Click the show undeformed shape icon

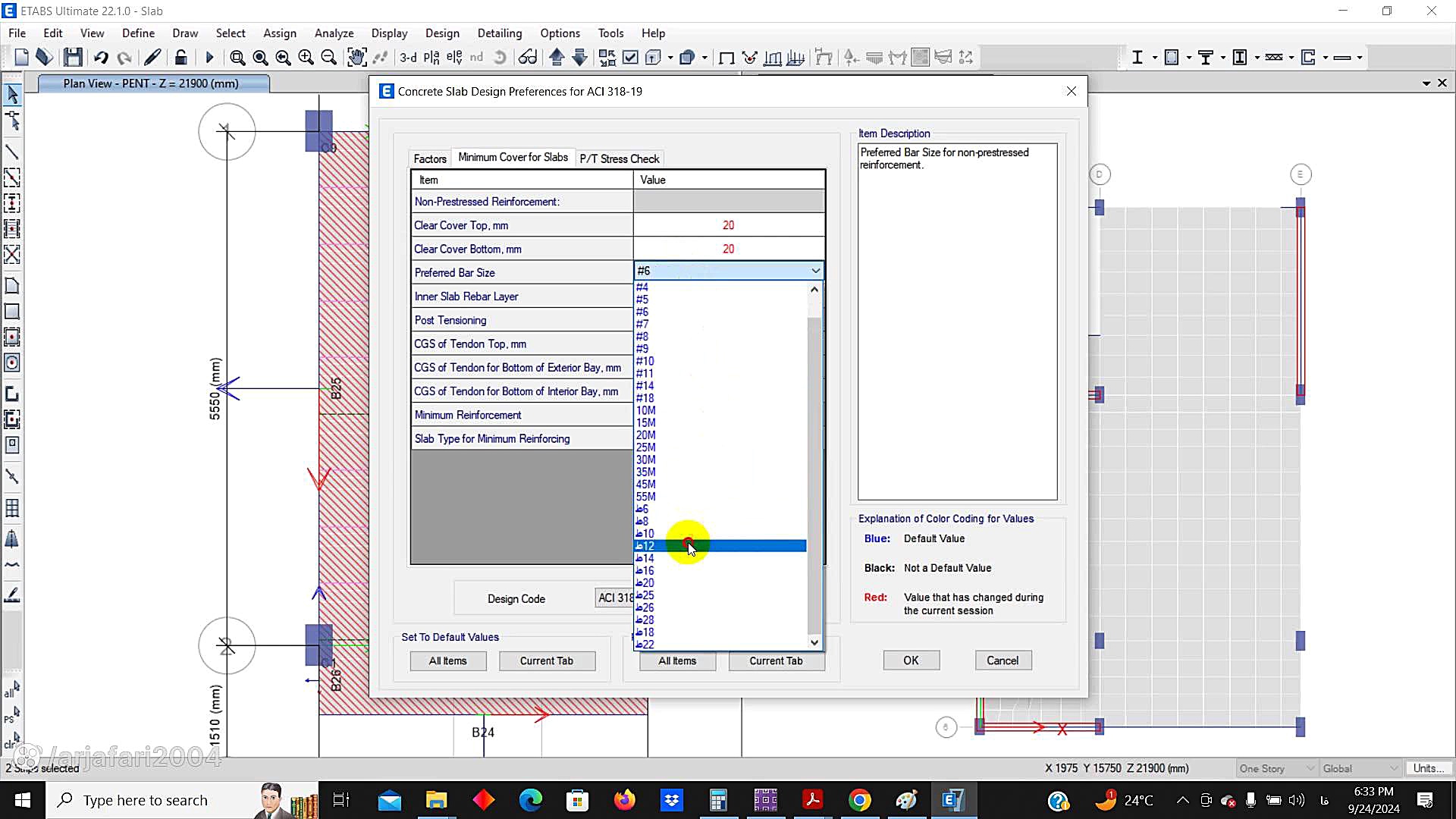[x=726, y=58]
